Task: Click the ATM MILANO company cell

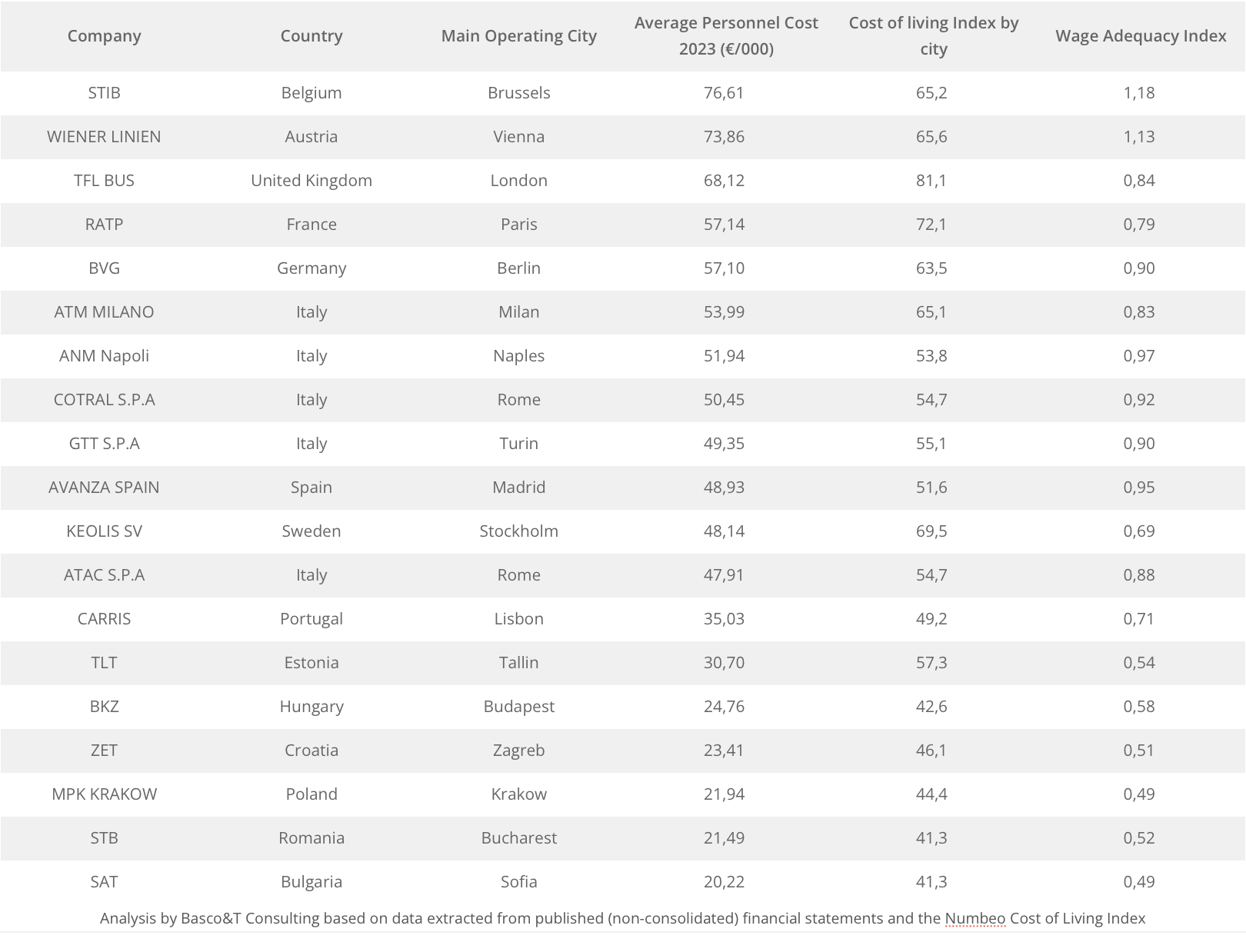Action: pyautogui.click(x=104, y=312)
